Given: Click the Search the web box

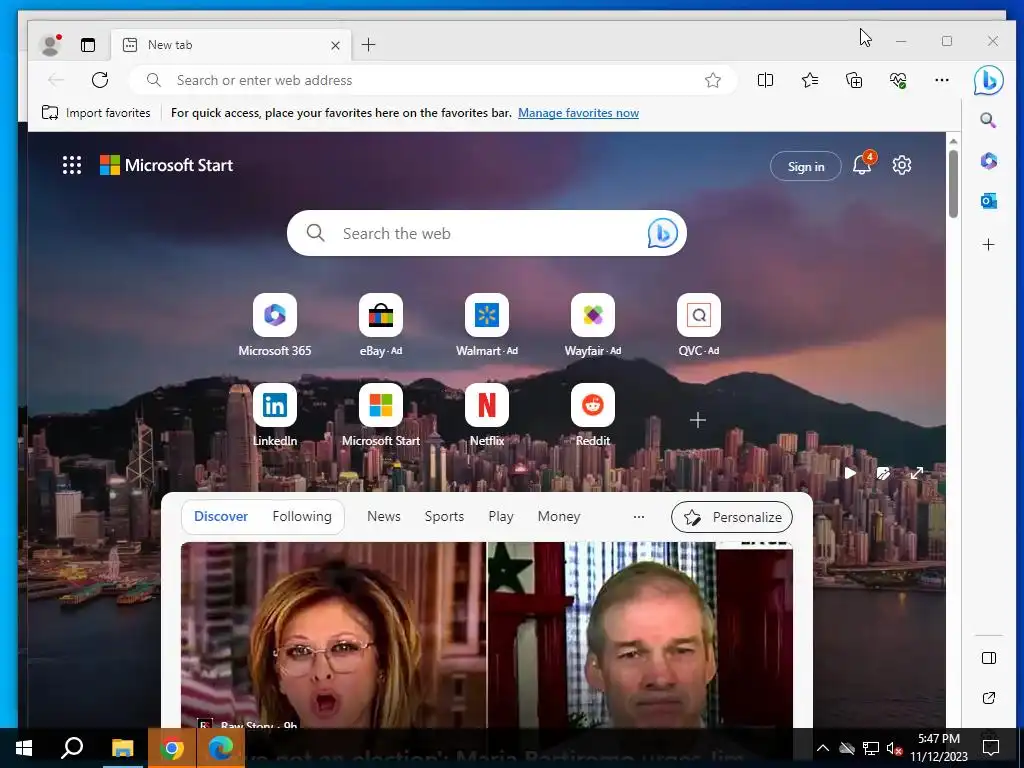Looking at the screenshot, I should (x=487, y=233).
